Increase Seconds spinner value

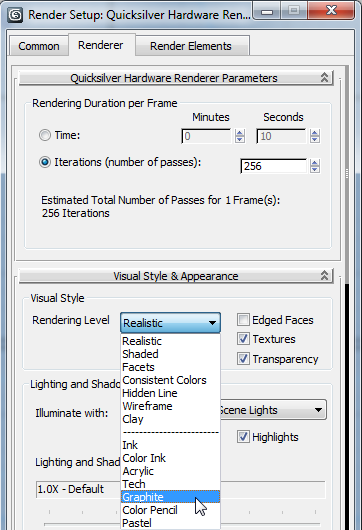315,133
